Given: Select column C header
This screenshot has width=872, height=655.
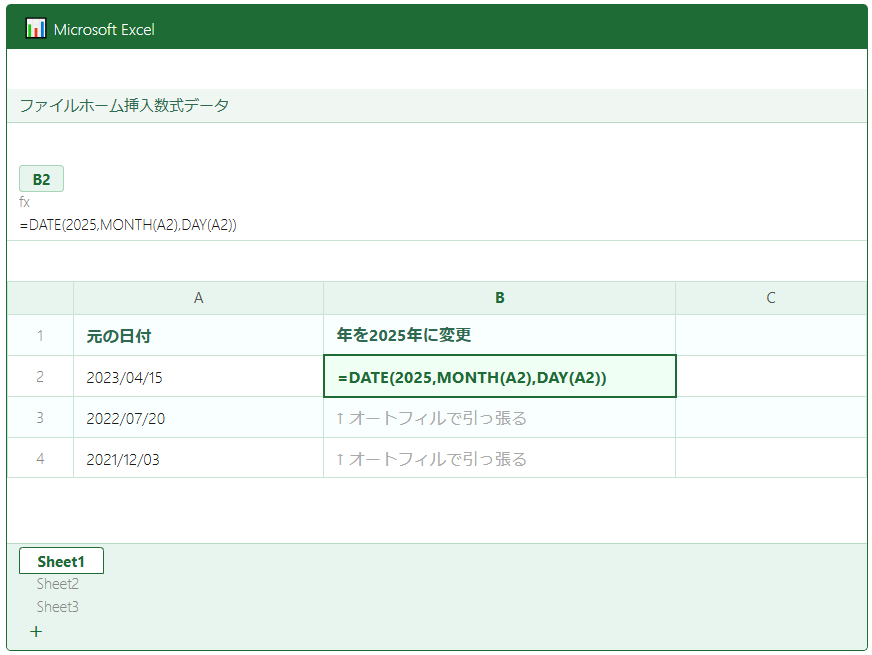Looking at the screenshot, I should (x=770, y=298).
